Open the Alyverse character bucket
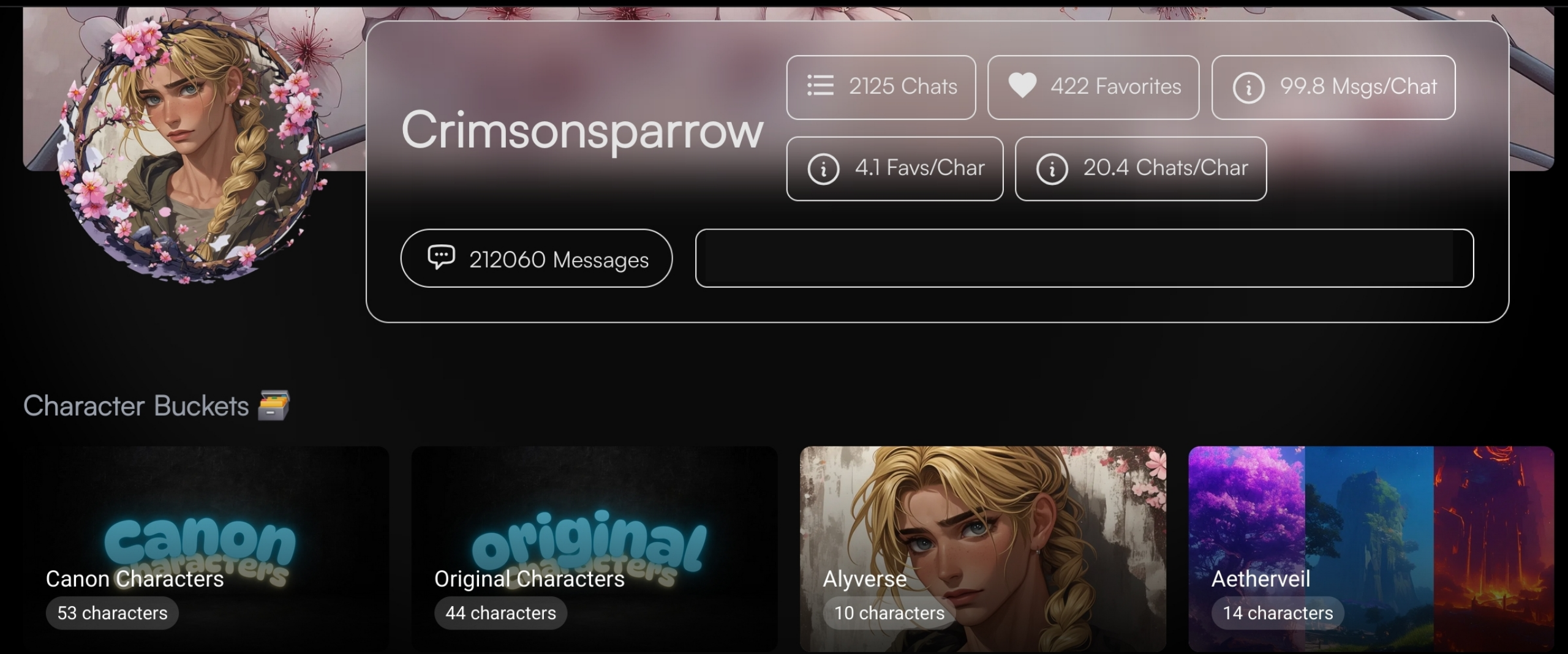Screen dimensions: 1568x654 pyautogui.click(x=982, y=548)
